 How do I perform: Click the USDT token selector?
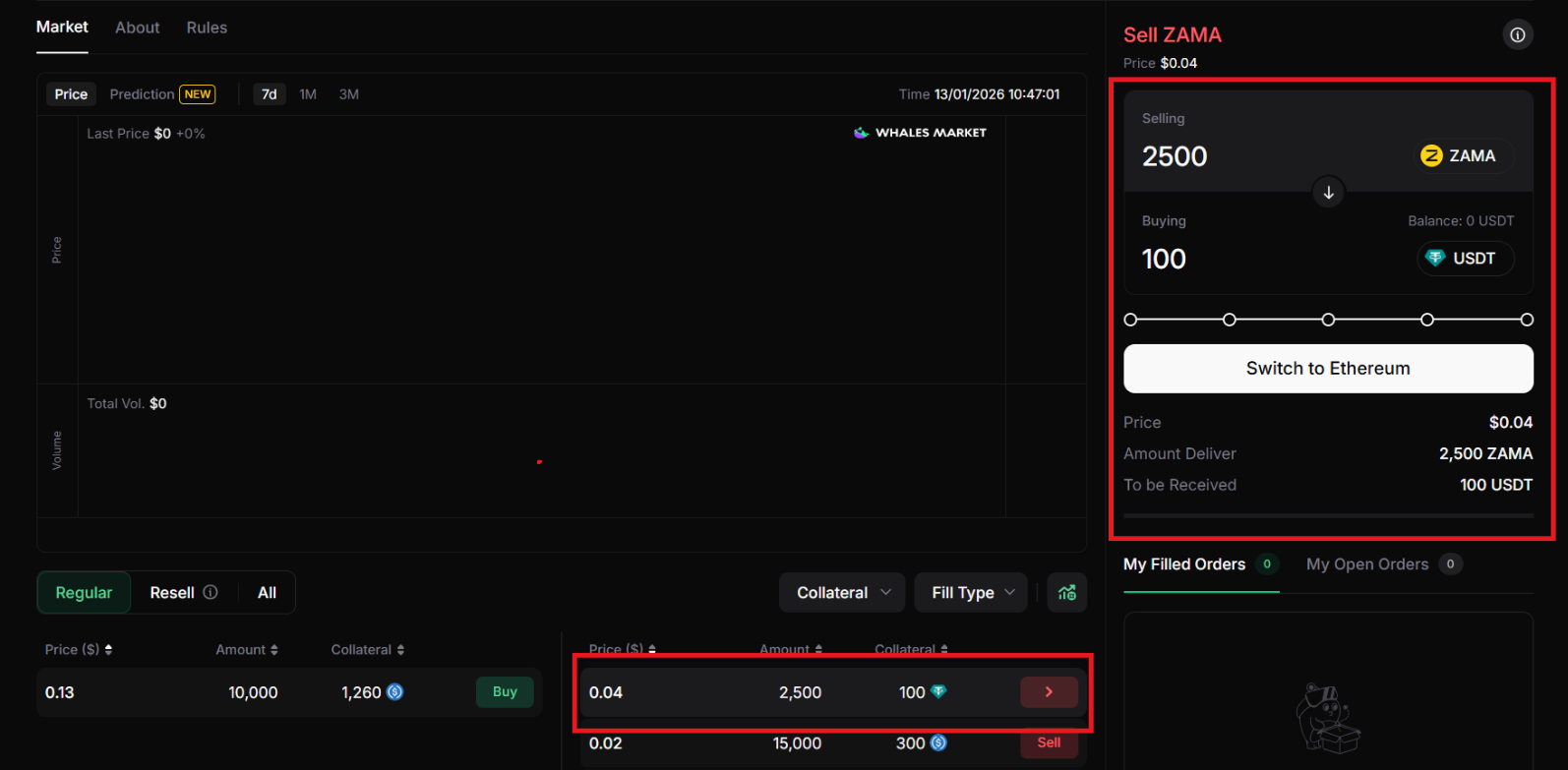(x=1465, y=258)
